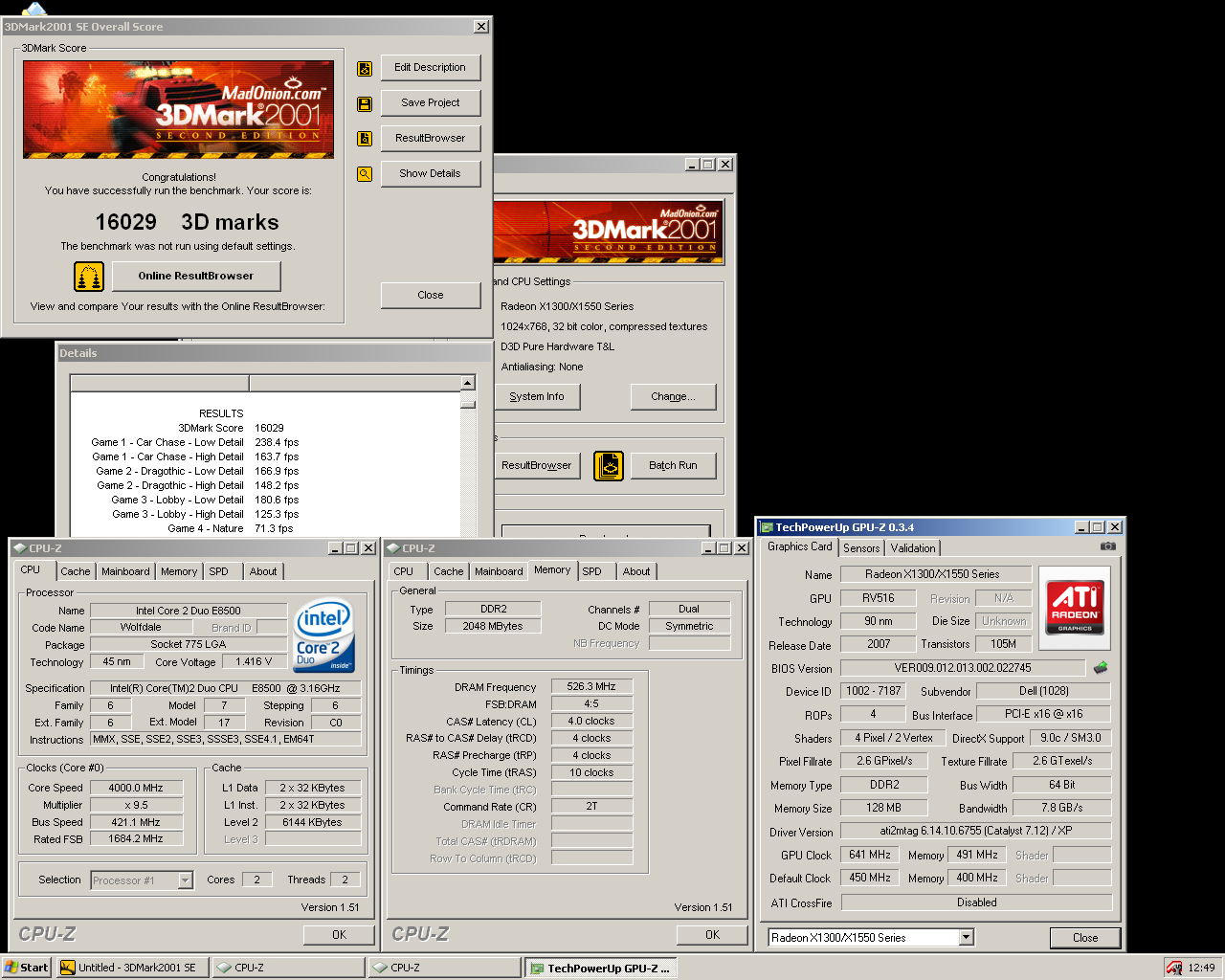The height and width of the screenshot is (980, 1225).
Task: Click the GPU-Z BIOS Version field
Action: click(963, 668)
